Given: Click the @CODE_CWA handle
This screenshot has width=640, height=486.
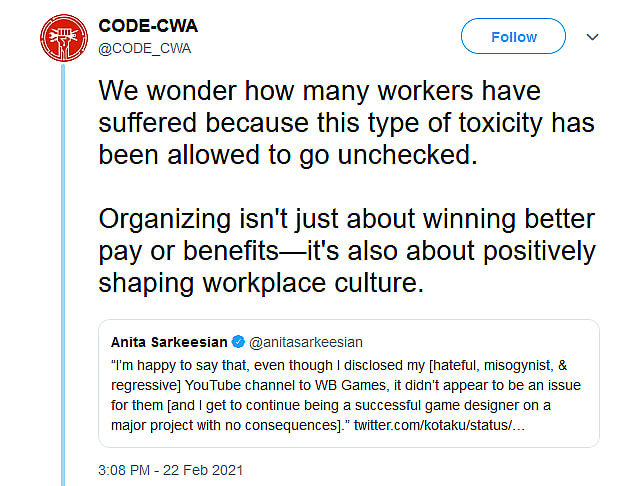Looking at the screenshot, I should click(x=144, y=47).
